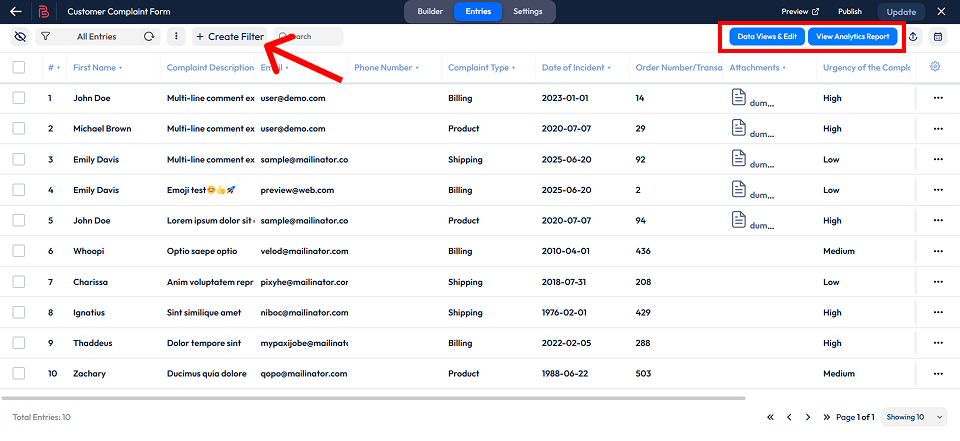Click the back arrow icon

(x=16, y=12)
